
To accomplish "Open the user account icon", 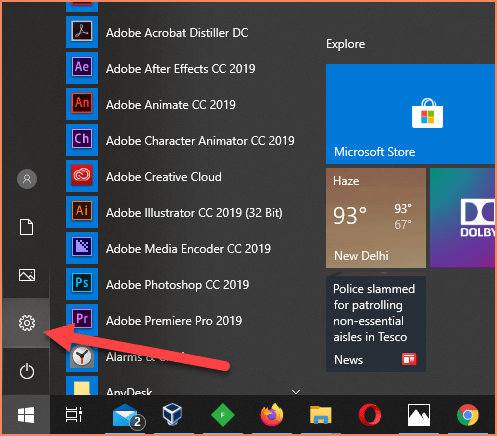I will (x=27, y=179).
